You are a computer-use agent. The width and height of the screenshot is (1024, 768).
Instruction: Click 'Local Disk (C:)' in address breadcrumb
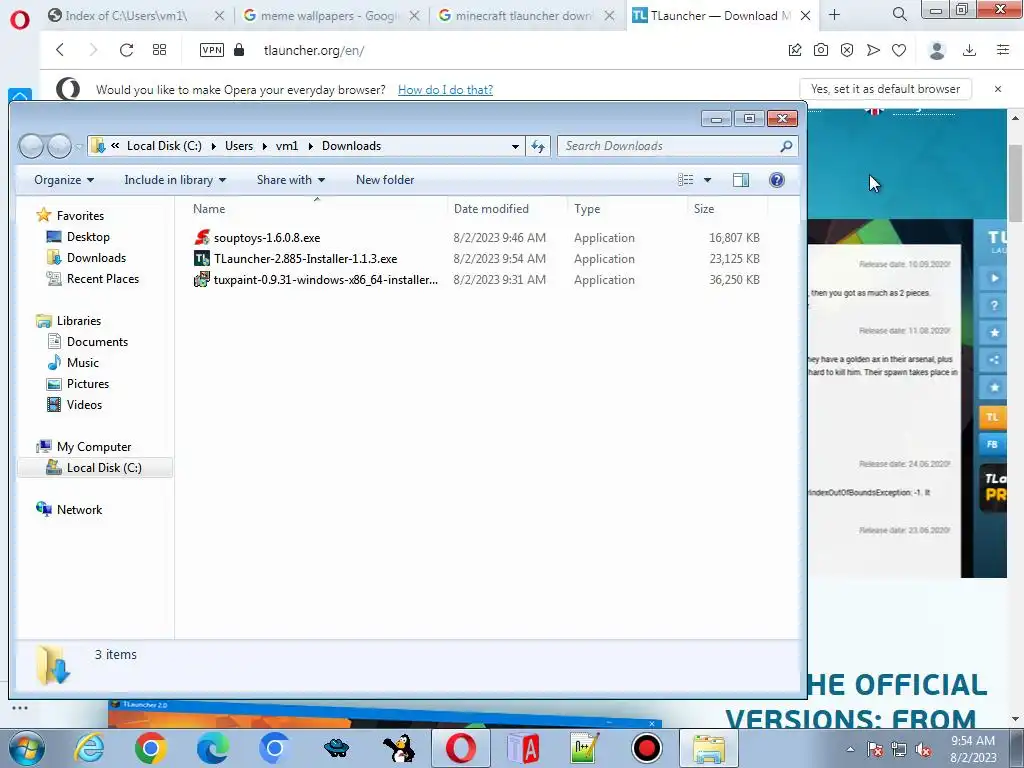click(164, 146)
